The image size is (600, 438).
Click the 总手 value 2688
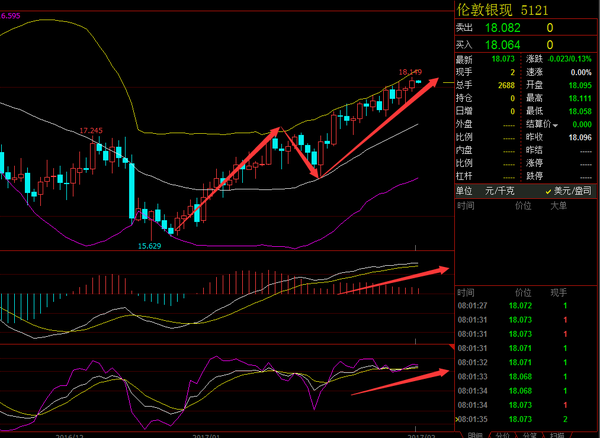[x=506, y=85]
